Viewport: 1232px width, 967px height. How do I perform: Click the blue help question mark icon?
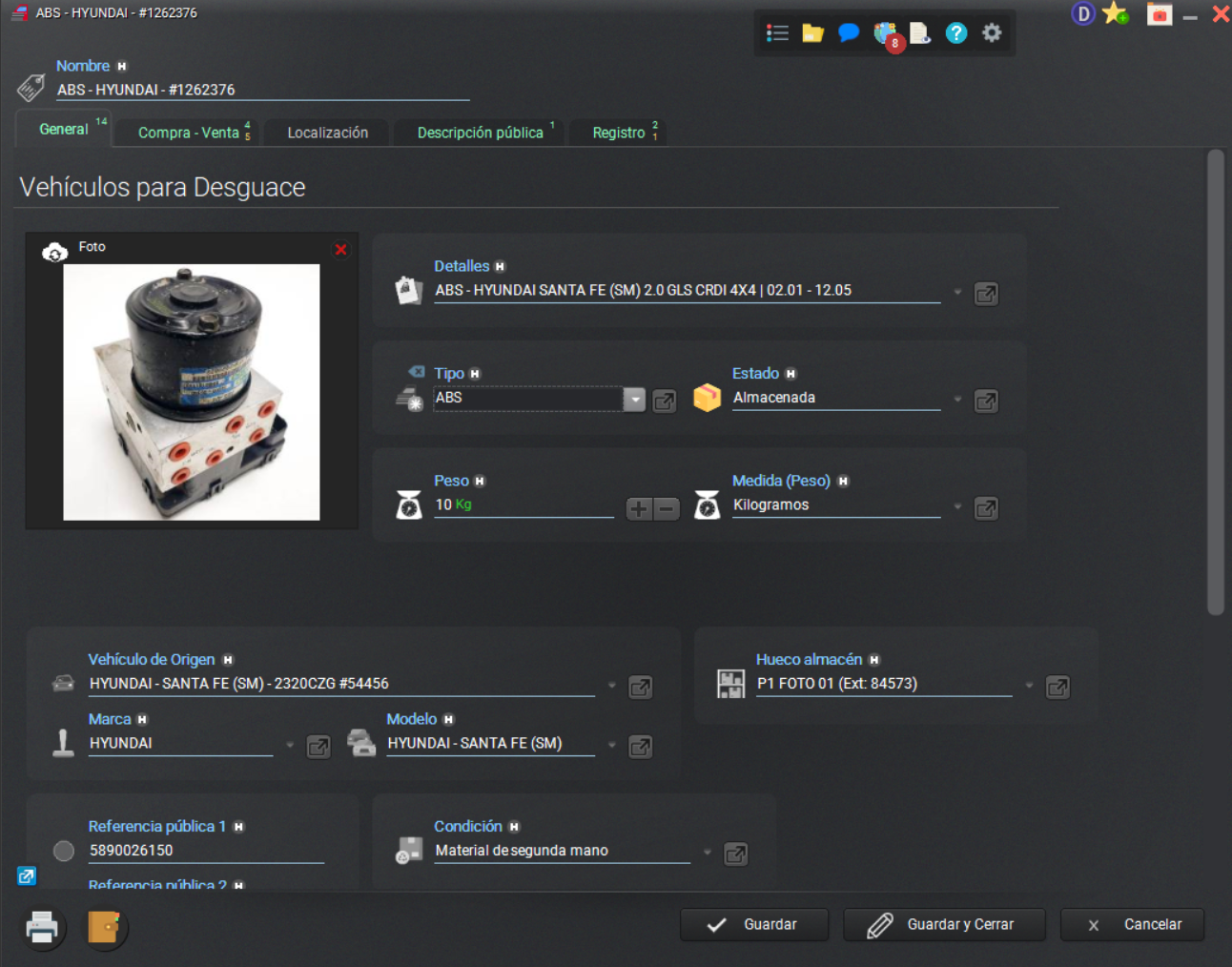point(955,33)
